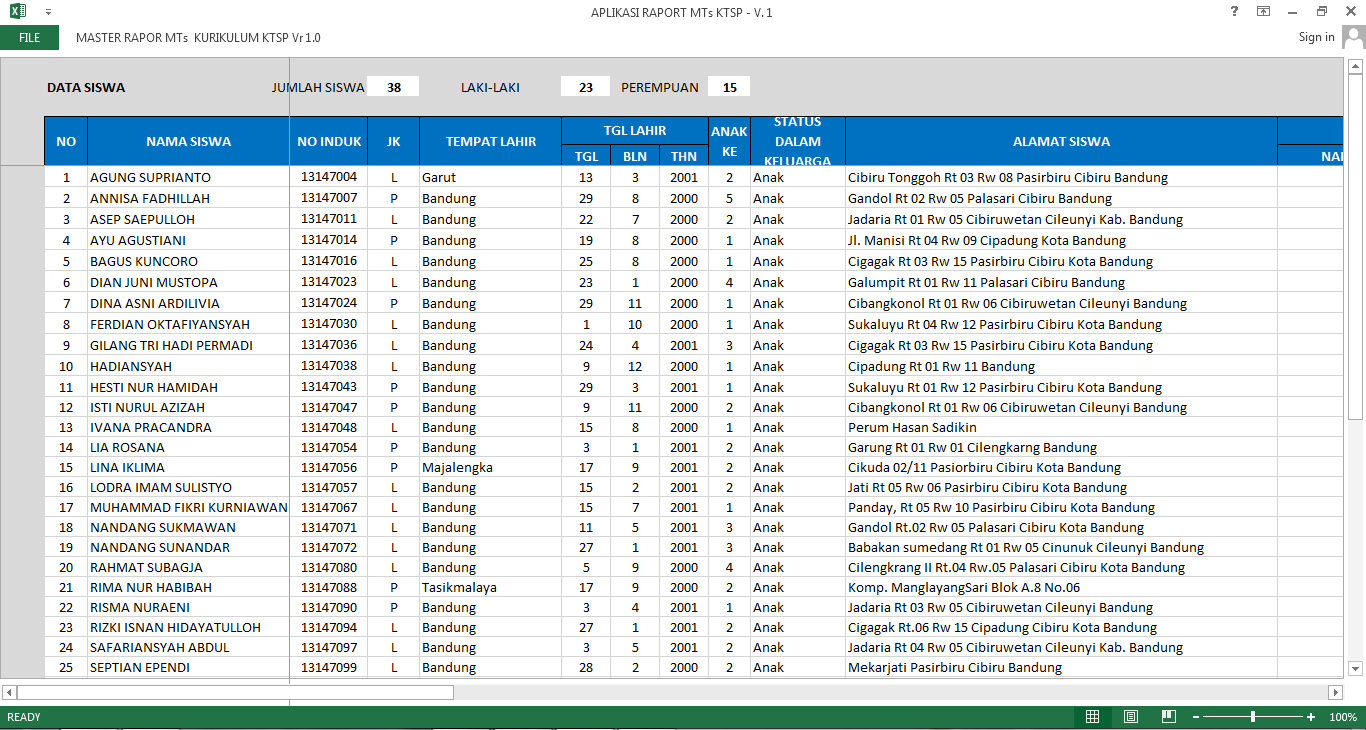Image resolution: width=1366 pixels, height=730 pixels.
Task: Click ALAMAT SISWA column header
Action: [x=1061, y=141]
